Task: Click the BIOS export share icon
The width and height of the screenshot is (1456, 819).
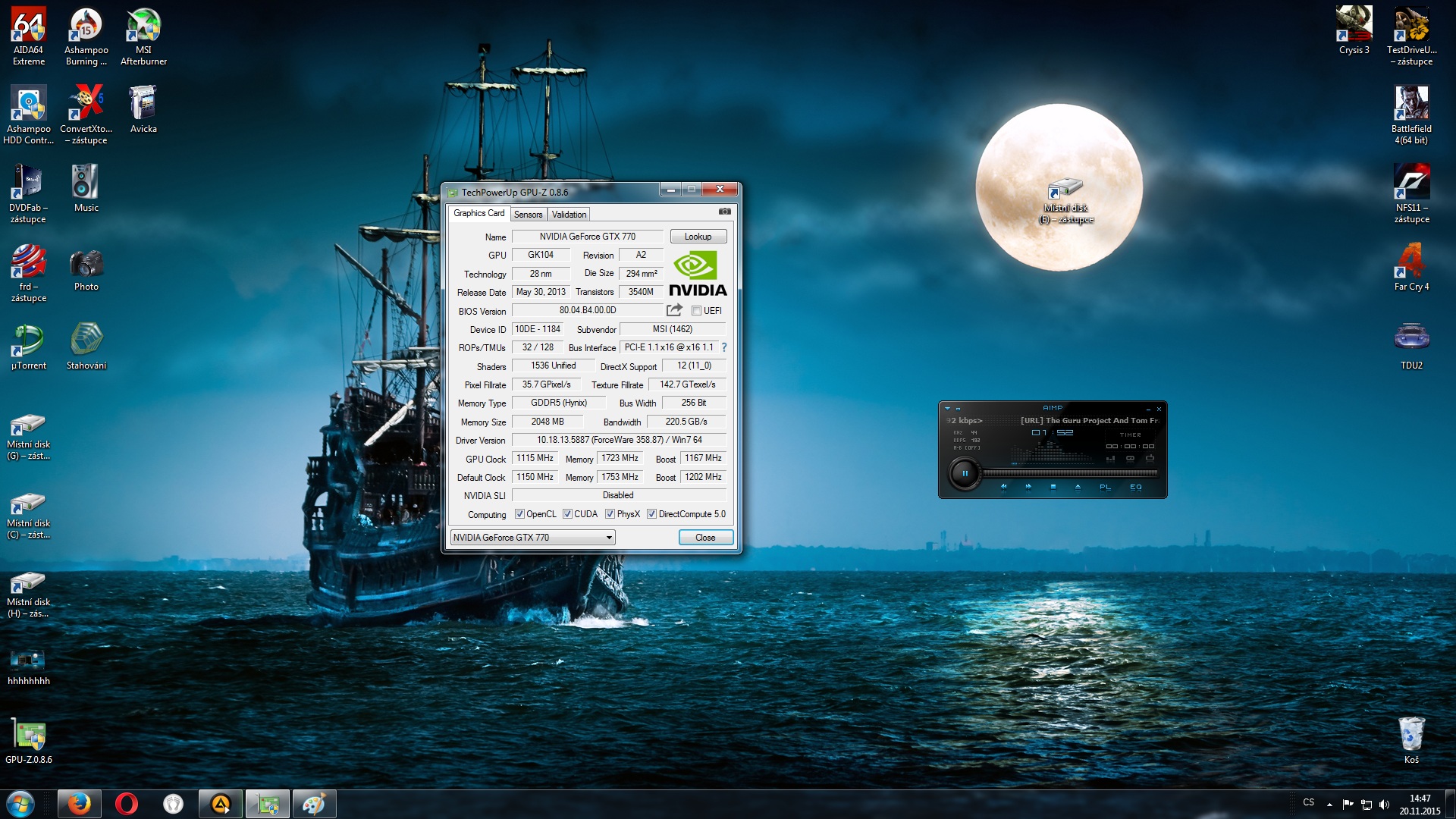Action: click(673, 310)
